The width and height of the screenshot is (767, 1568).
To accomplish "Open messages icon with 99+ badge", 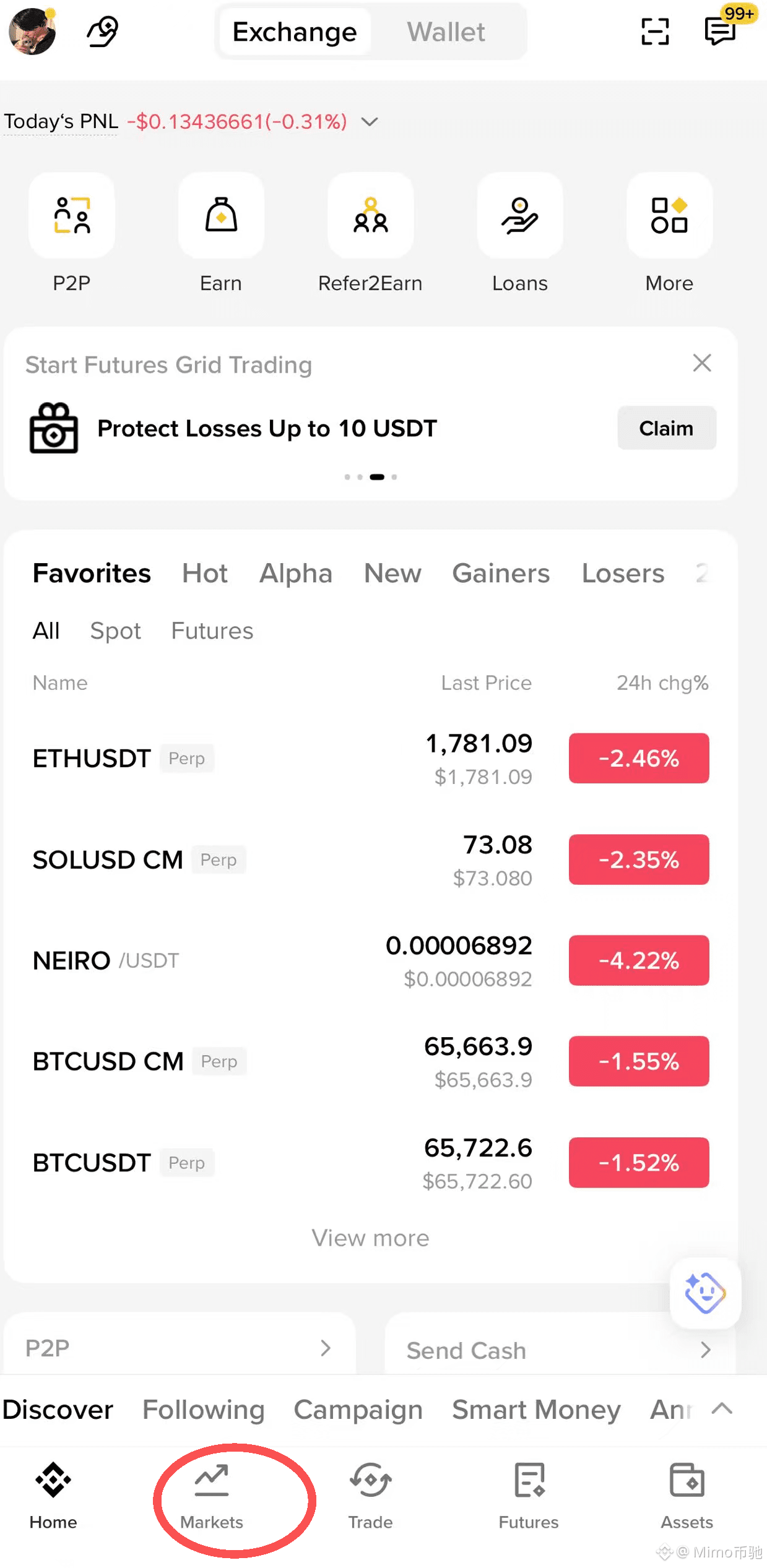I will click(x=723, y=28).
